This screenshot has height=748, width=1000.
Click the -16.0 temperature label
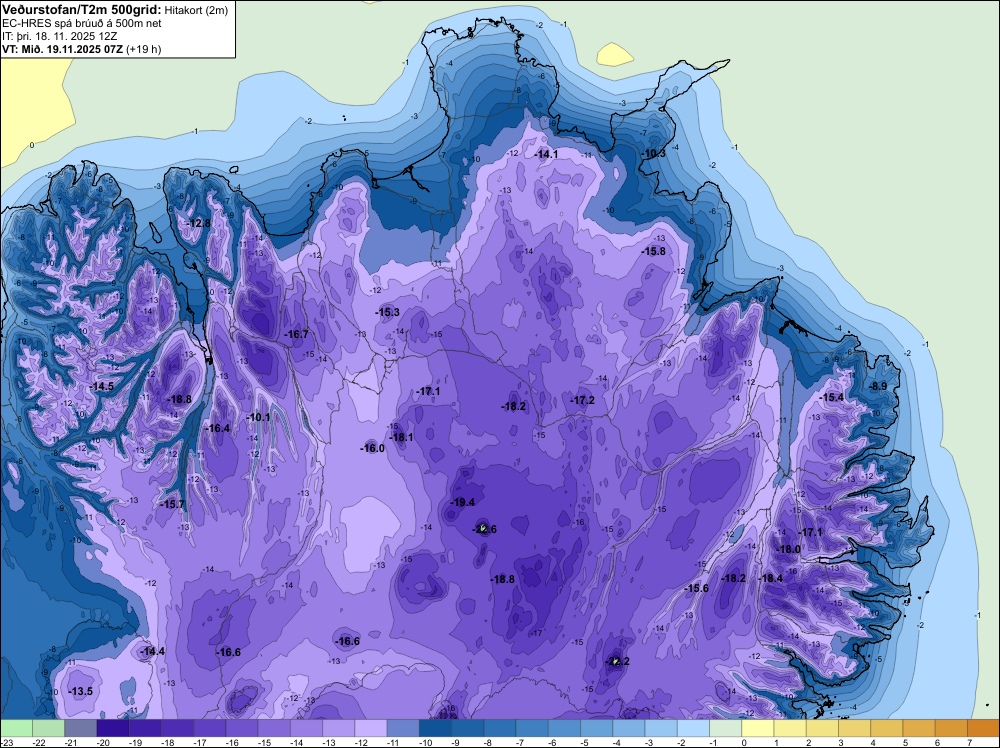[x=372, y=448]
